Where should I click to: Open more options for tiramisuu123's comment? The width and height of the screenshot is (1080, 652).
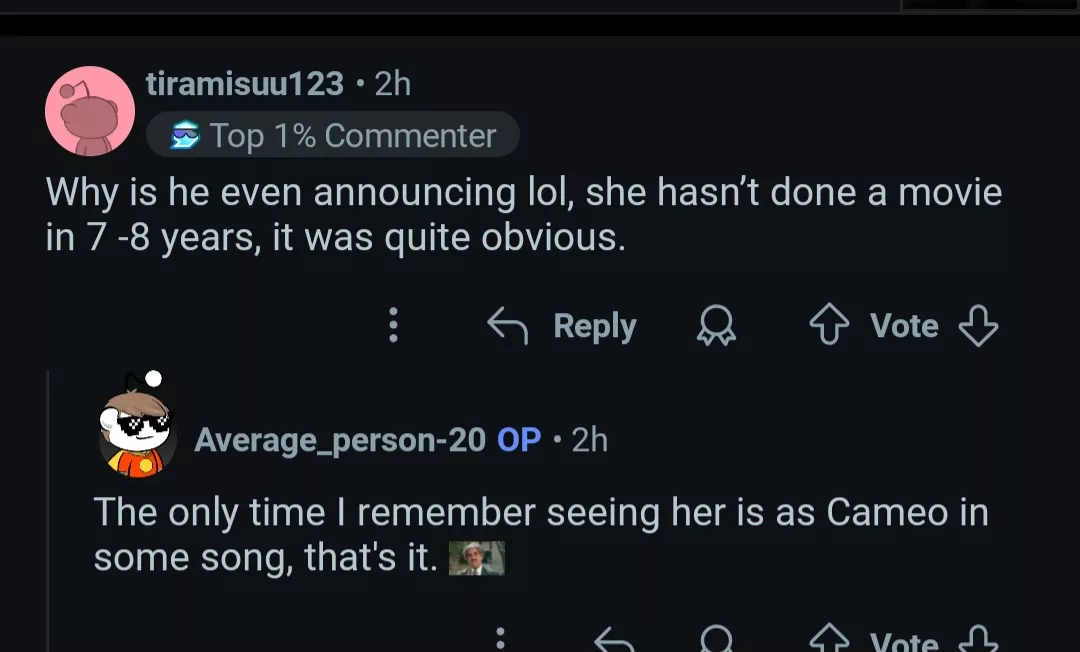(393, 326)
